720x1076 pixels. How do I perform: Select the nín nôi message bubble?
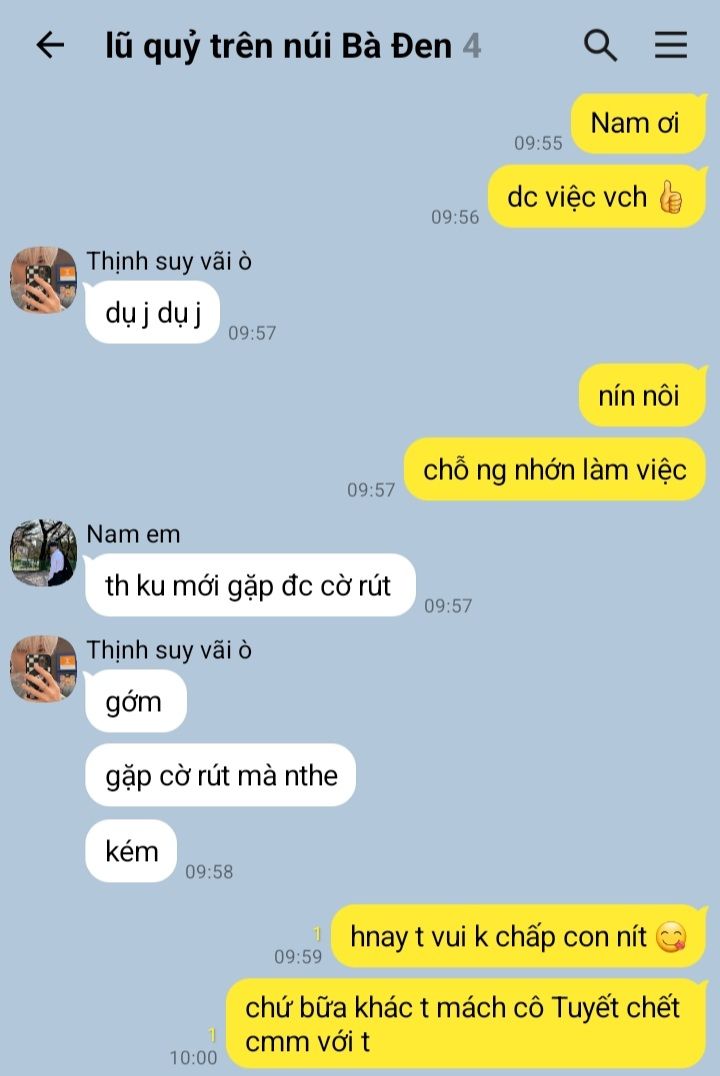tap(642, 396)
